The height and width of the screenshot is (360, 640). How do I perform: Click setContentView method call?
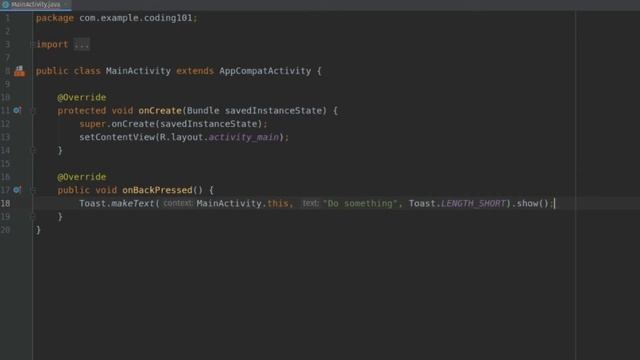tap(117, 137)
